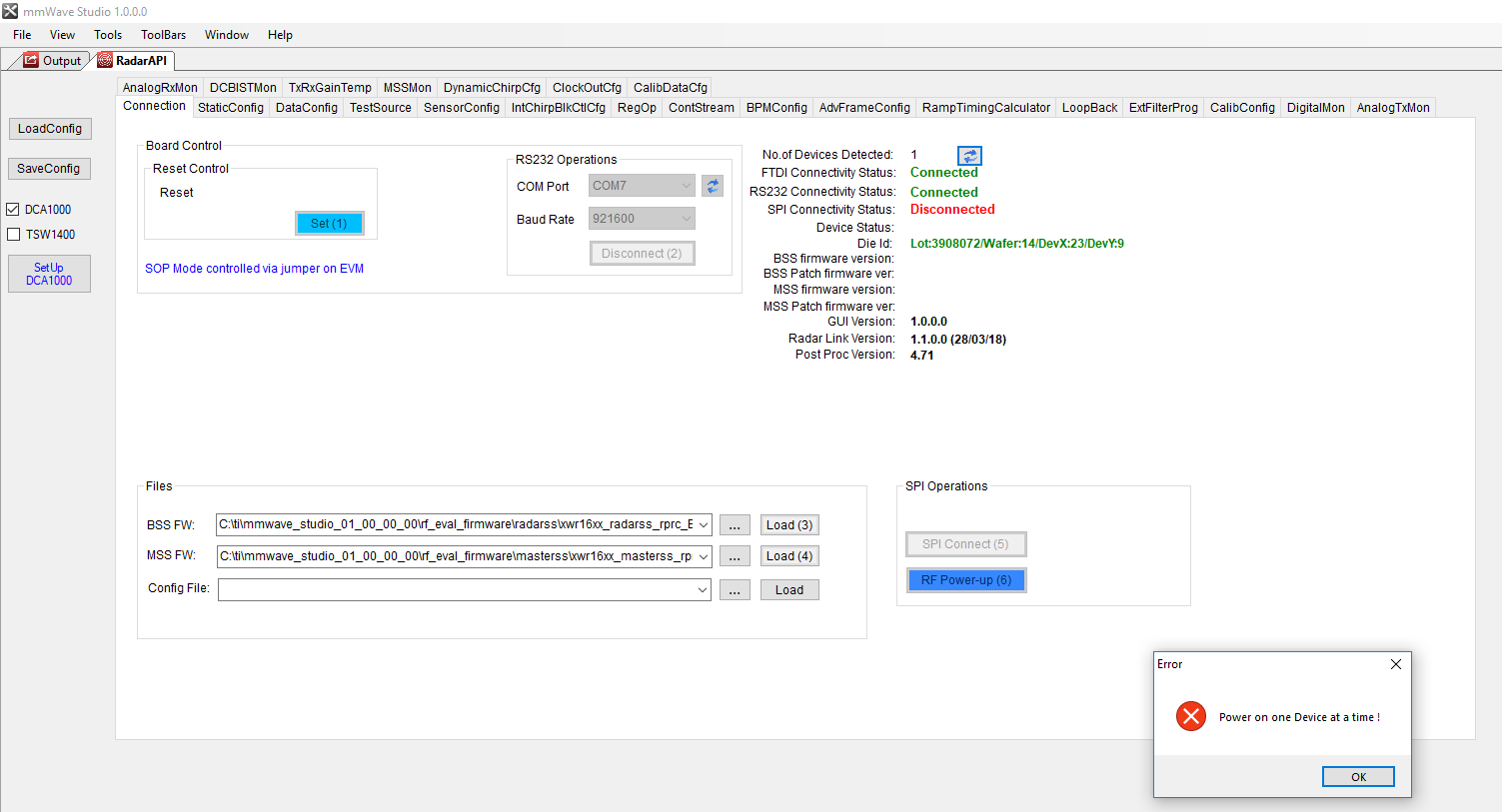Open the ToolBars menu
The height and width of the screenshot is (812, 1502).
tap(163, 35)
